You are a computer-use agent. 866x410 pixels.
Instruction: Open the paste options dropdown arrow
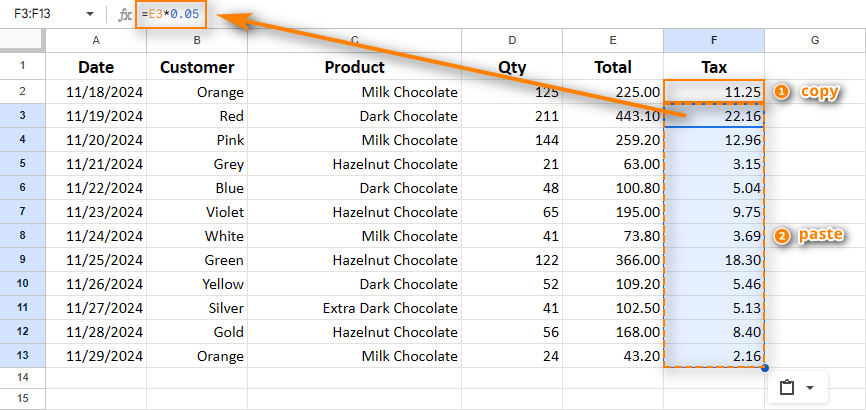810,388
